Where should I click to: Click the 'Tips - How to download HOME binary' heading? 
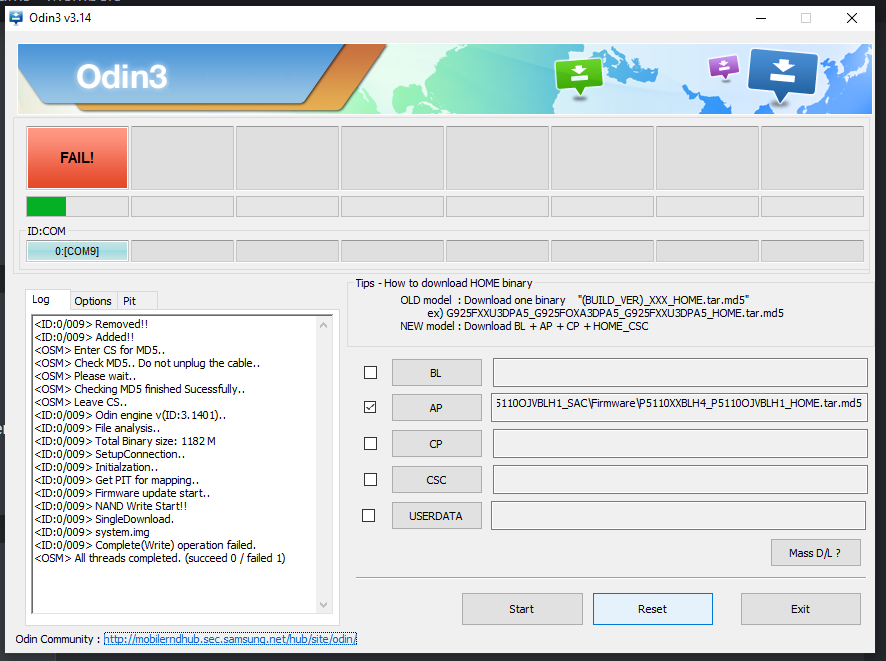(444, 283)
